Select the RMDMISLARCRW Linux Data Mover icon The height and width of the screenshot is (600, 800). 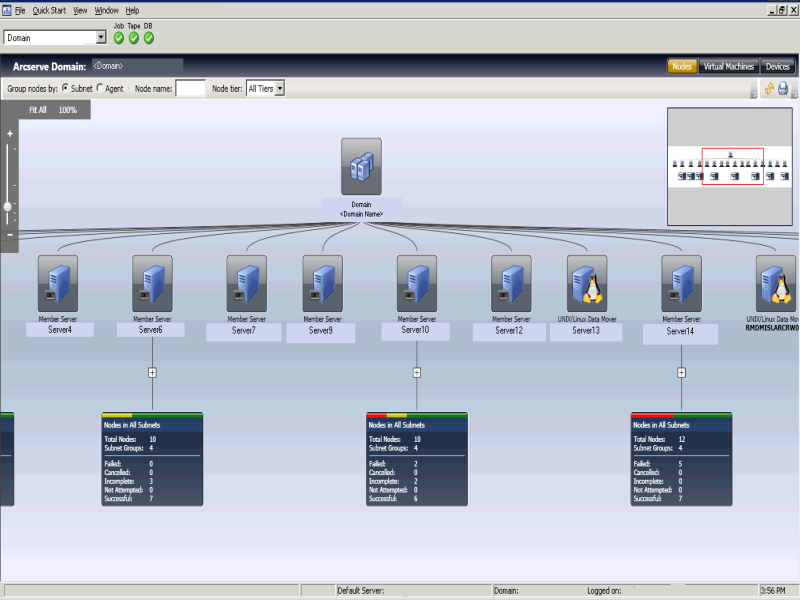(776, 283)
